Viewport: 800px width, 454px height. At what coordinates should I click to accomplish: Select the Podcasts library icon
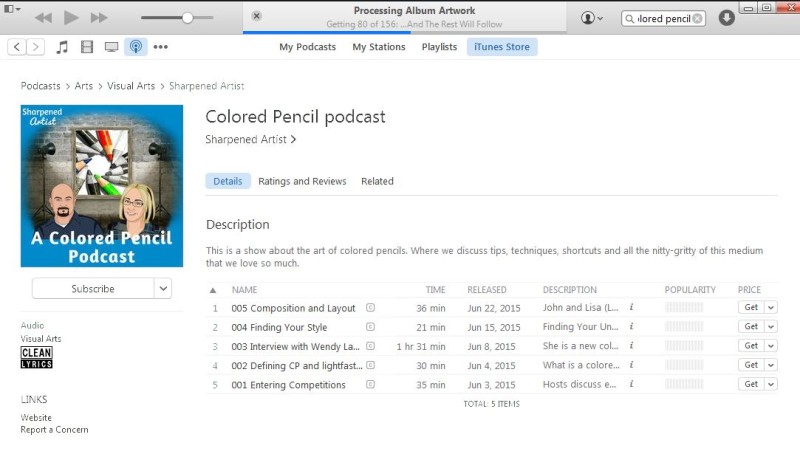click(x=136, y=47)
